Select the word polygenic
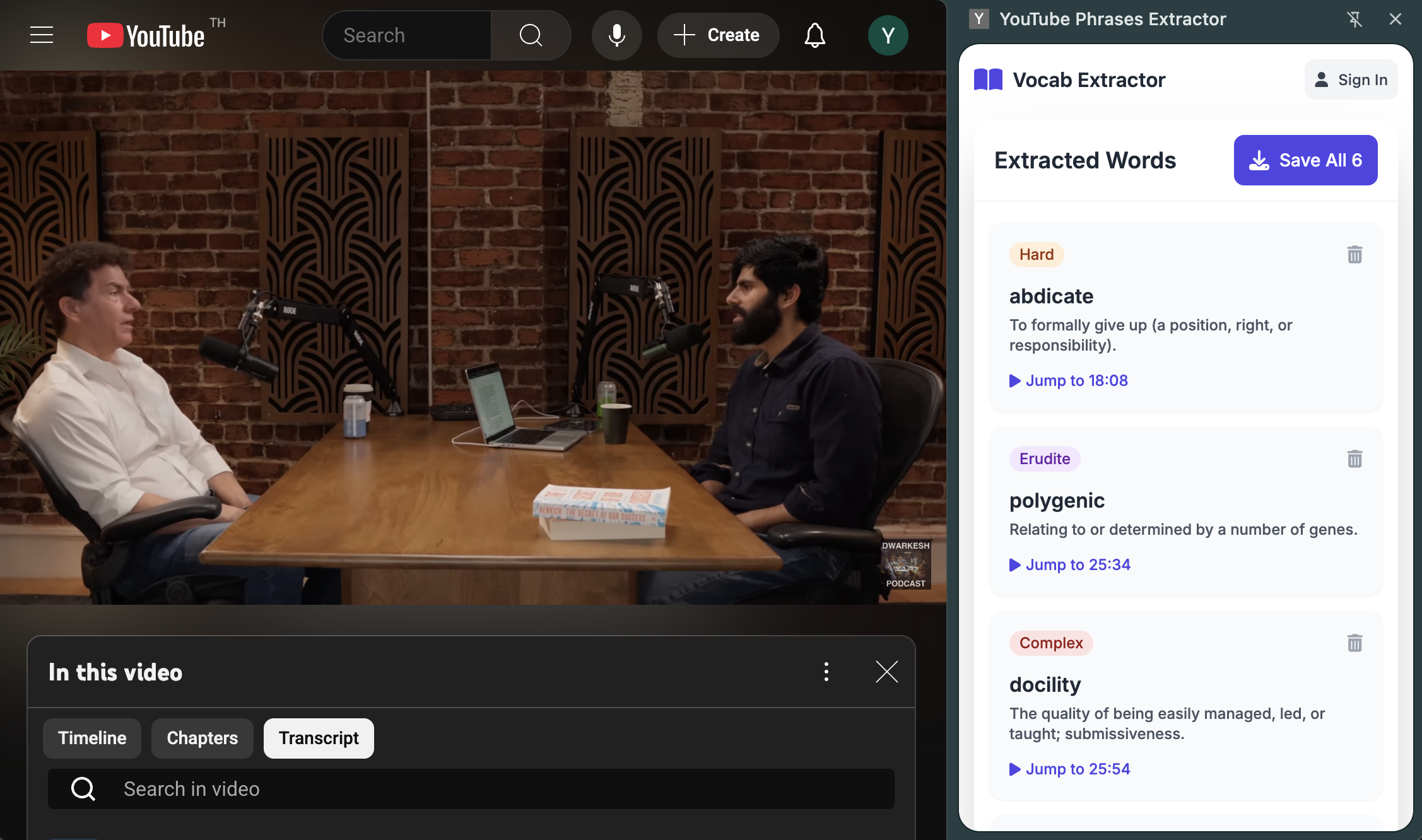The image size is (1422, 840). (x=1057, y=501)
